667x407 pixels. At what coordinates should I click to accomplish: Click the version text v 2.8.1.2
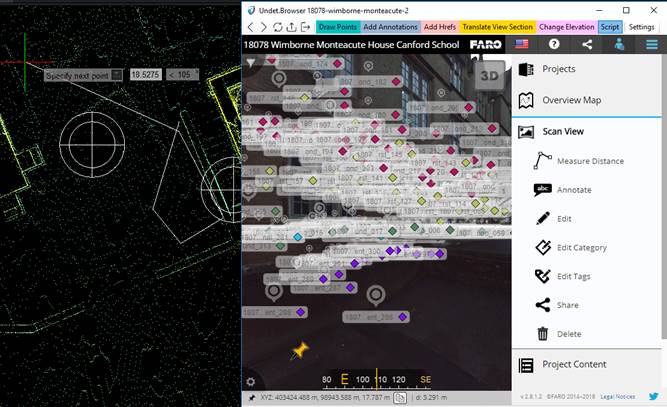[x=531, y=397]
